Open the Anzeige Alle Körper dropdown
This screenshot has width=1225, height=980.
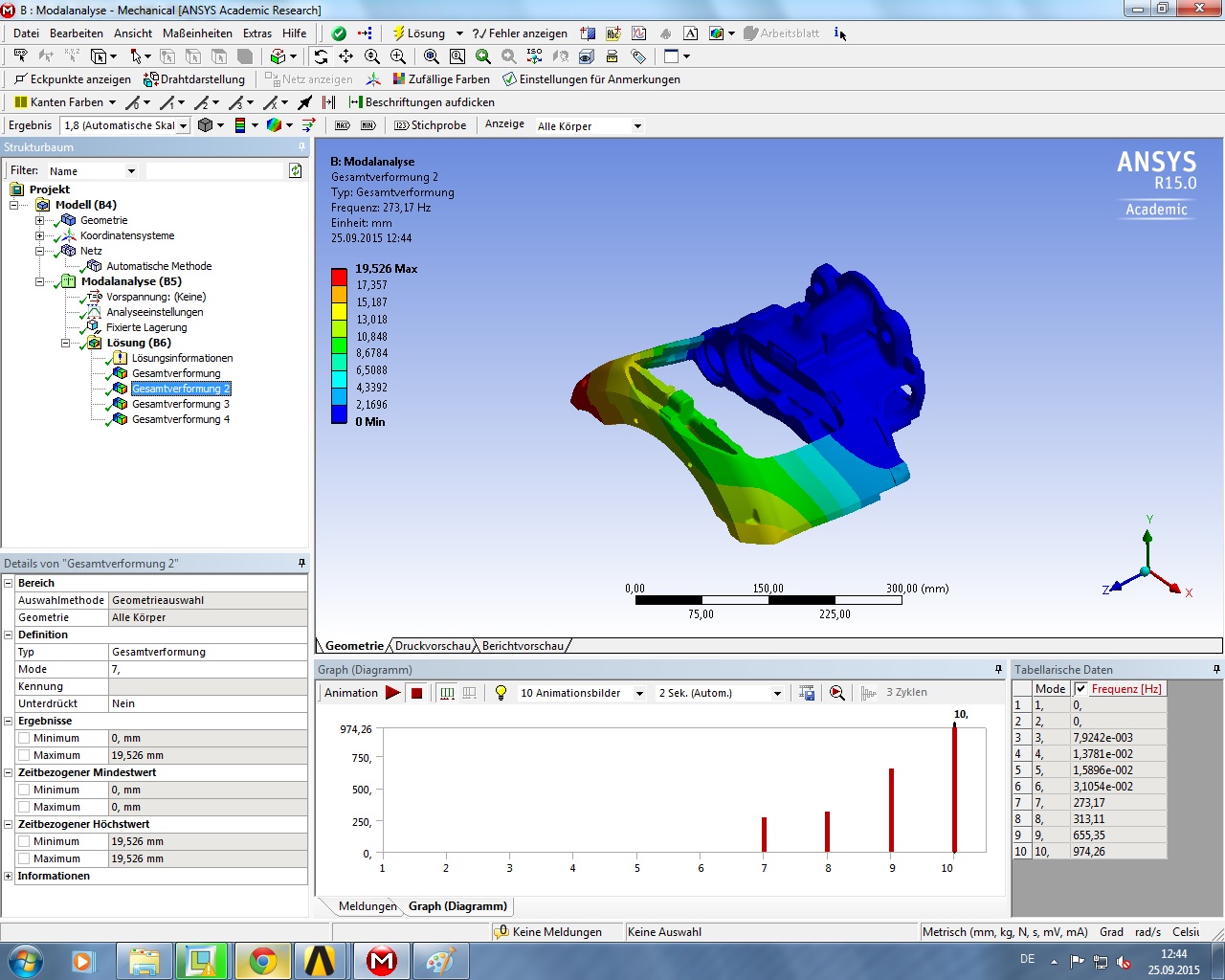(637, 126)
